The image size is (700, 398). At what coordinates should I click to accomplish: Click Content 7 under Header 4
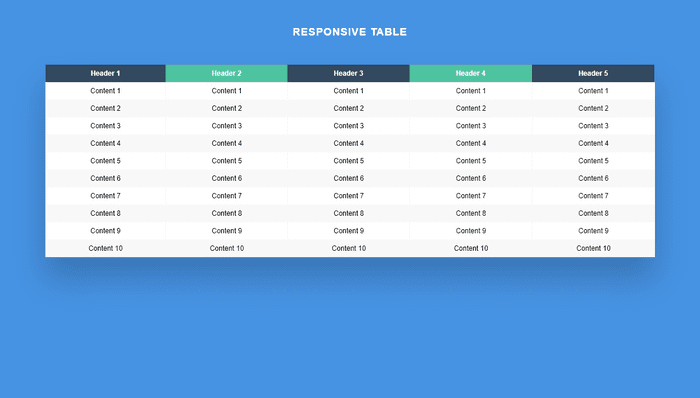[x=471, y=196]
